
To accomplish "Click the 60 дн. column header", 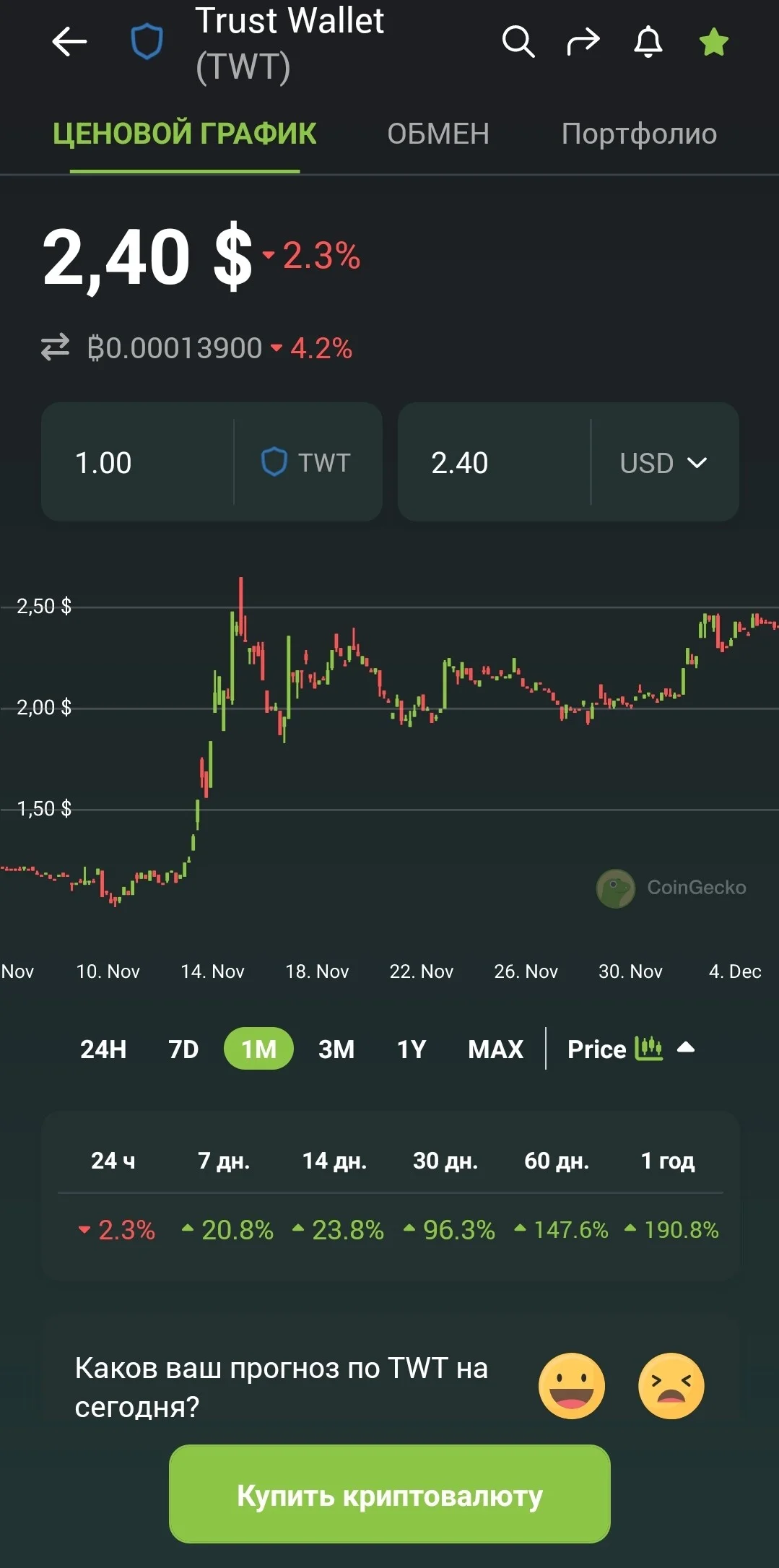I will 557,1161.
